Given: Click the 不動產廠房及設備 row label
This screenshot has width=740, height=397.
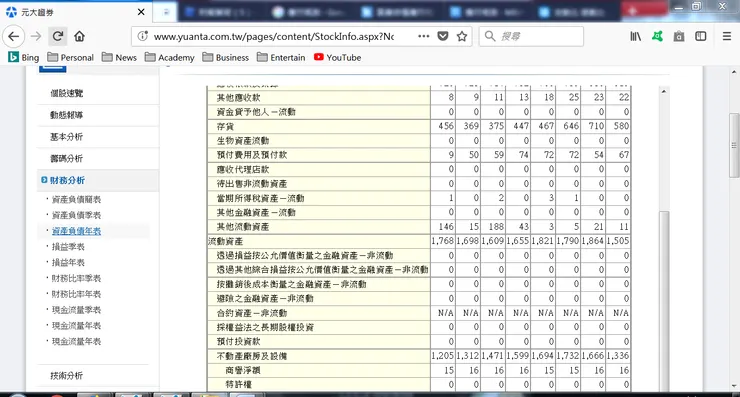Looking at the screenshot, I should coord(252,356).
